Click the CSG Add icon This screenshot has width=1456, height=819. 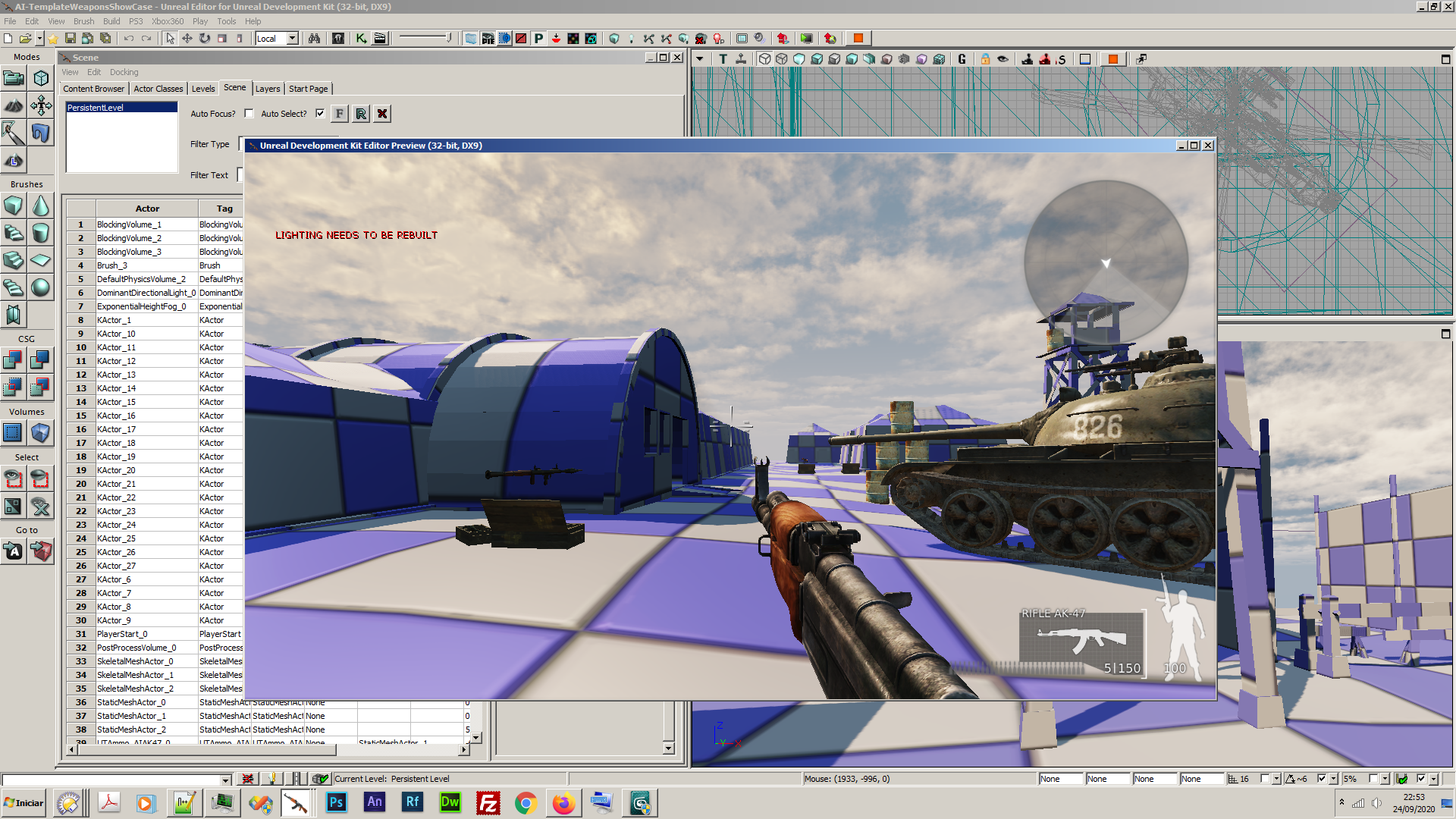[x=14, y=360]
